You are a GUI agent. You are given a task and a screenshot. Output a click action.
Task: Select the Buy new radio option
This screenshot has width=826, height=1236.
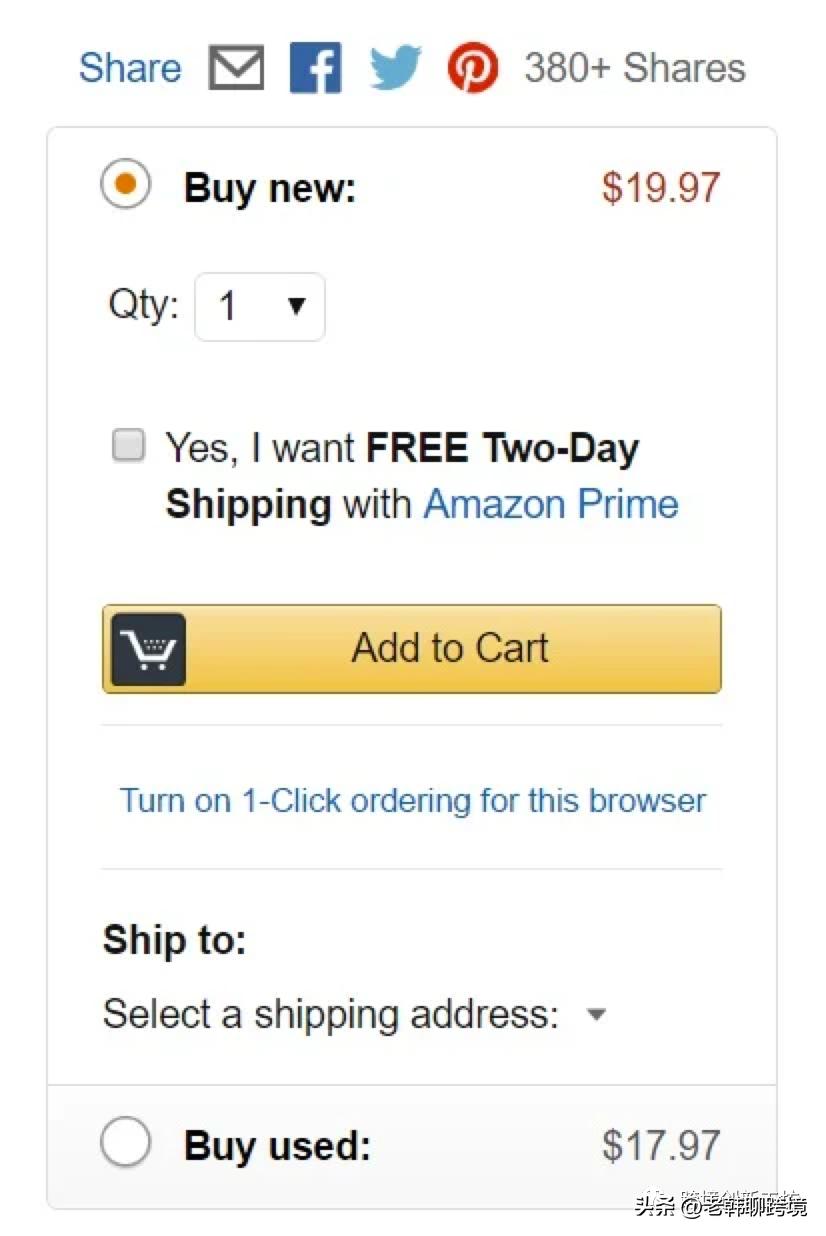pos(126,185)
